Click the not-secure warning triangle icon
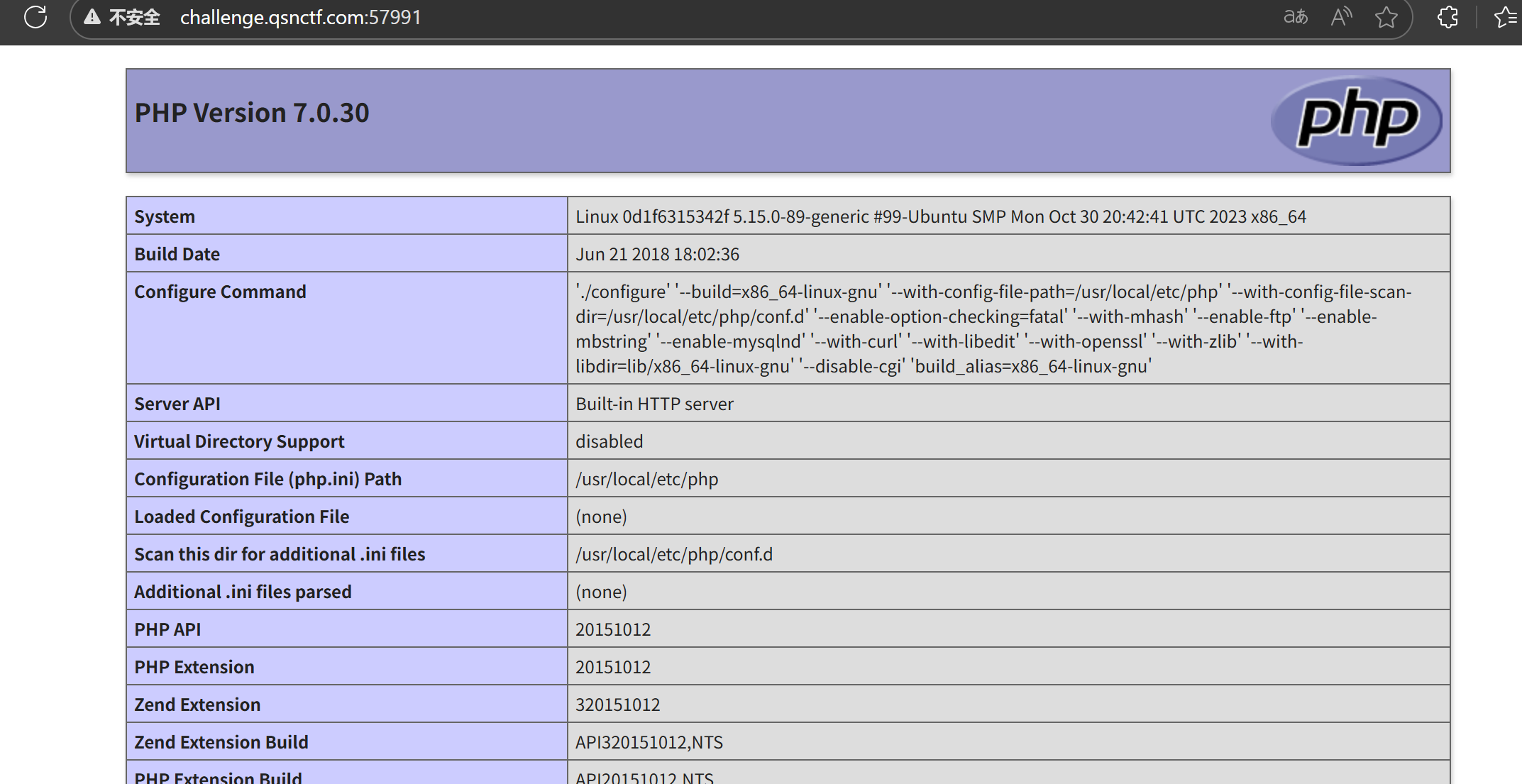This screenshot has width=1522, height=784. click(92, 17)
